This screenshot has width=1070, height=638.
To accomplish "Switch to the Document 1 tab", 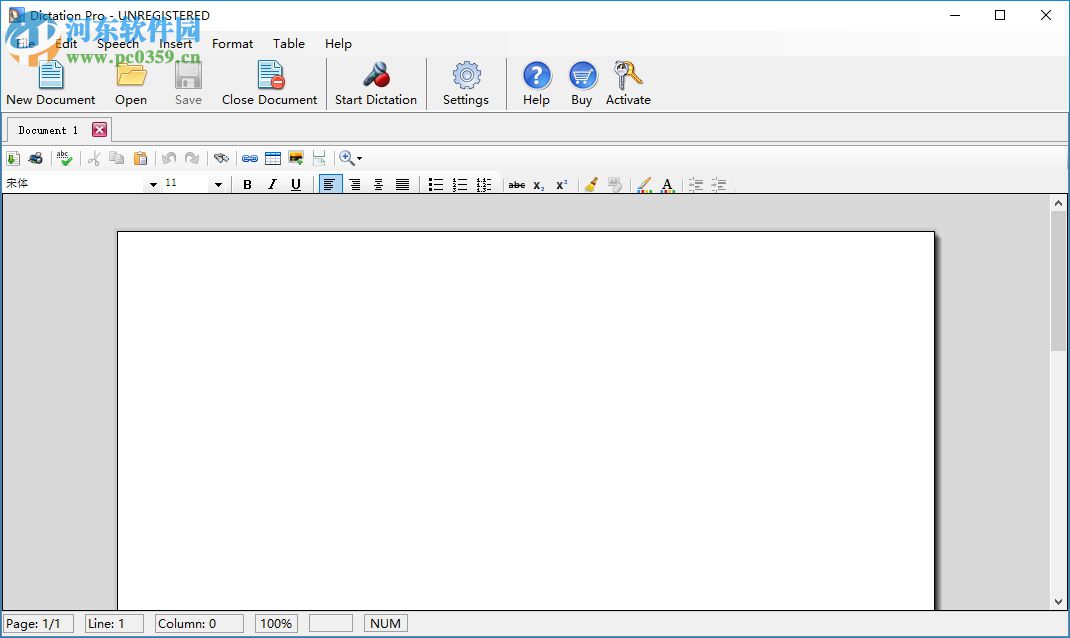I will coord(48,129).
